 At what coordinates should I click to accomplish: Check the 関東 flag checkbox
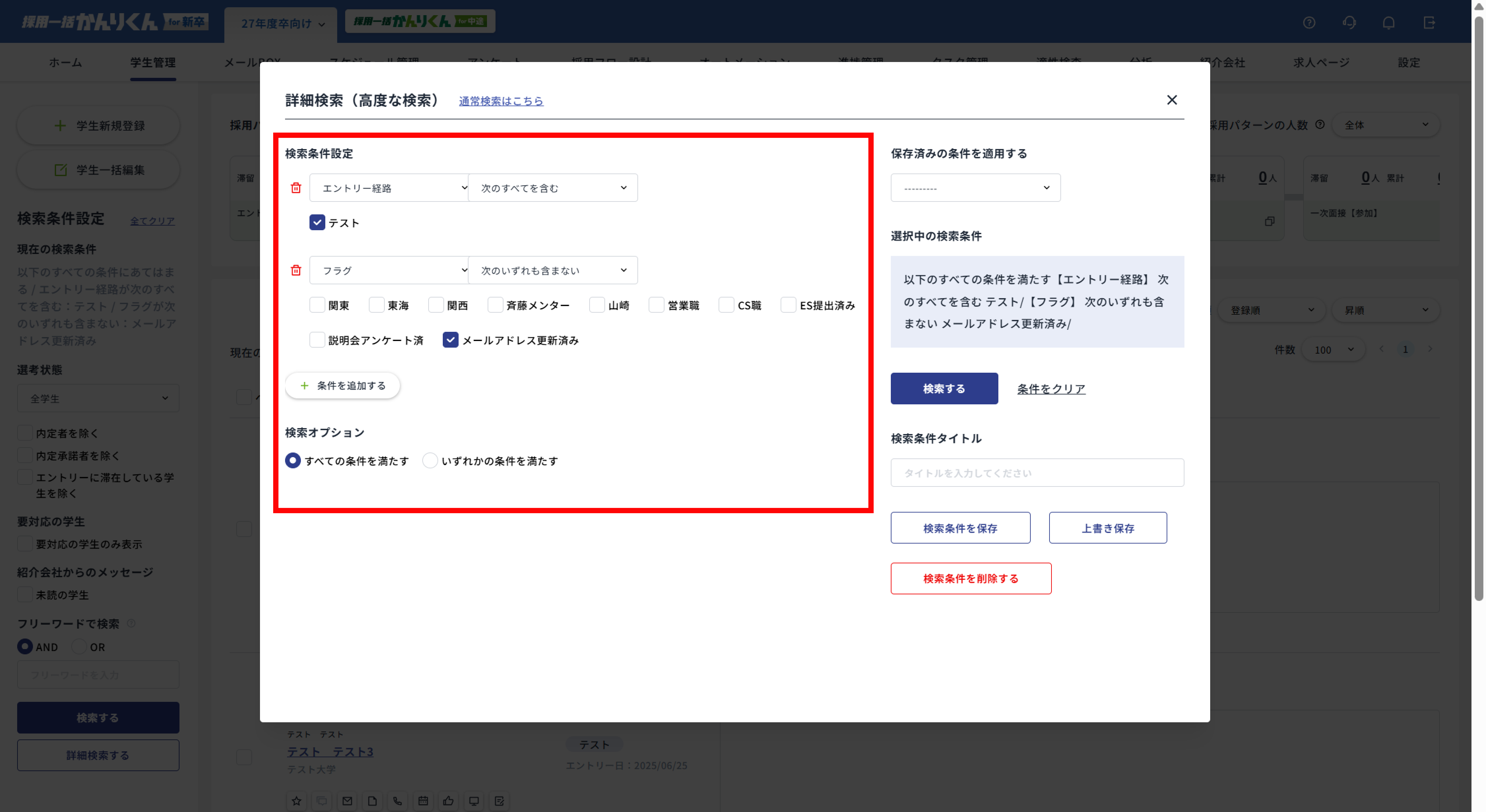pos(317,305)
